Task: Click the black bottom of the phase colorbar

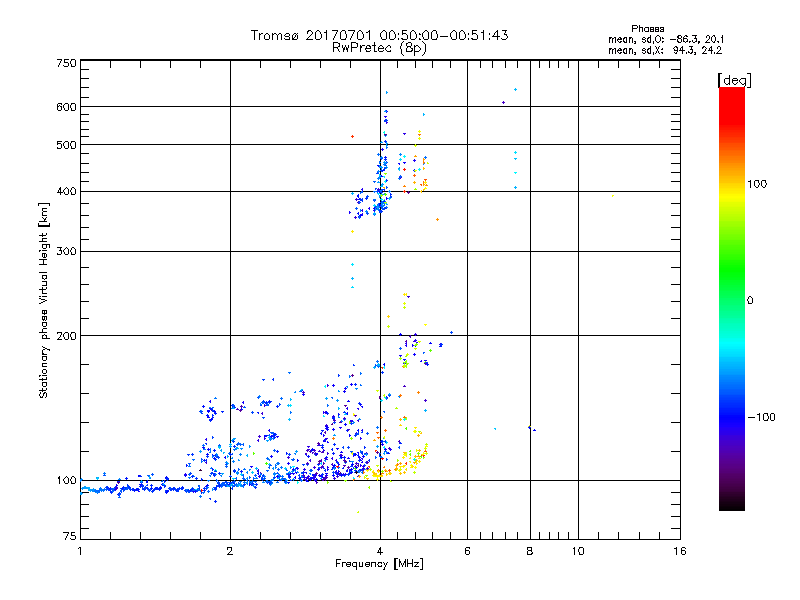Action: click(x=732, y=503)
